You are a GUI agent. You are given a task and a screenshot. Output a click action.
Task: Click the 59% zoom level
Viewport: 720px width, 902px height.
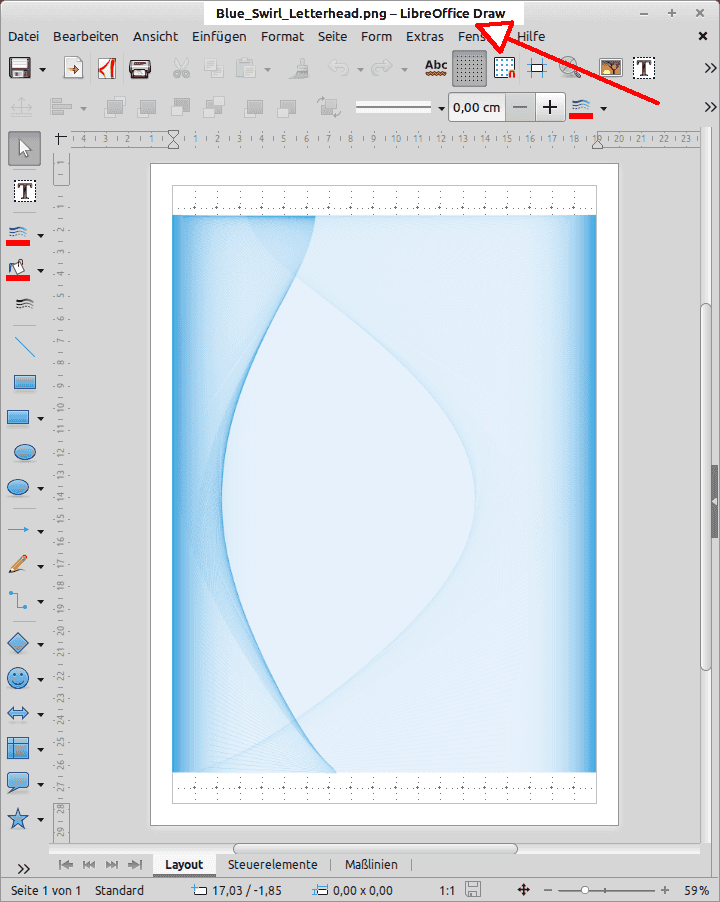click(x=696, y=890)
